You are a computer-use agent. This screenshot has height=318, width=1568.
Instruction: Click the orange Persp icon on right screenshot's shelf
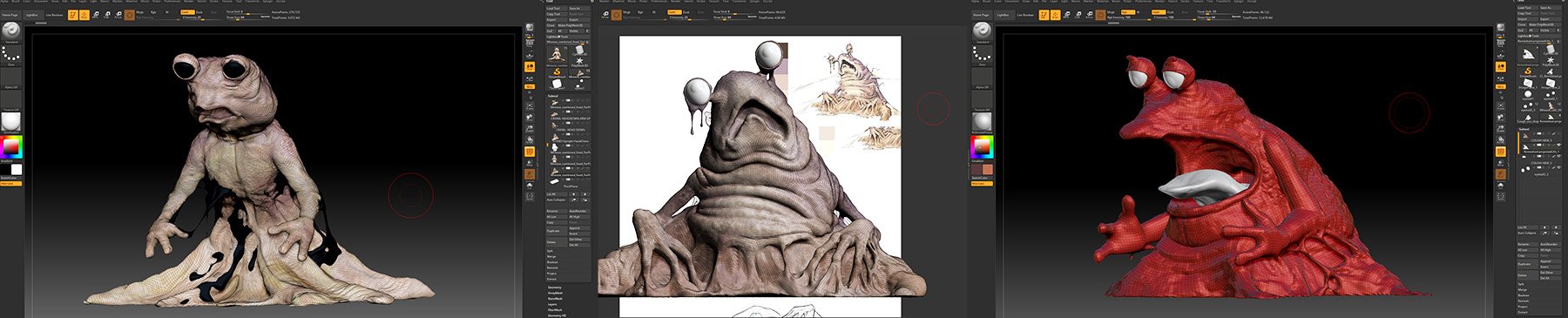click(x=1500, y=66)
